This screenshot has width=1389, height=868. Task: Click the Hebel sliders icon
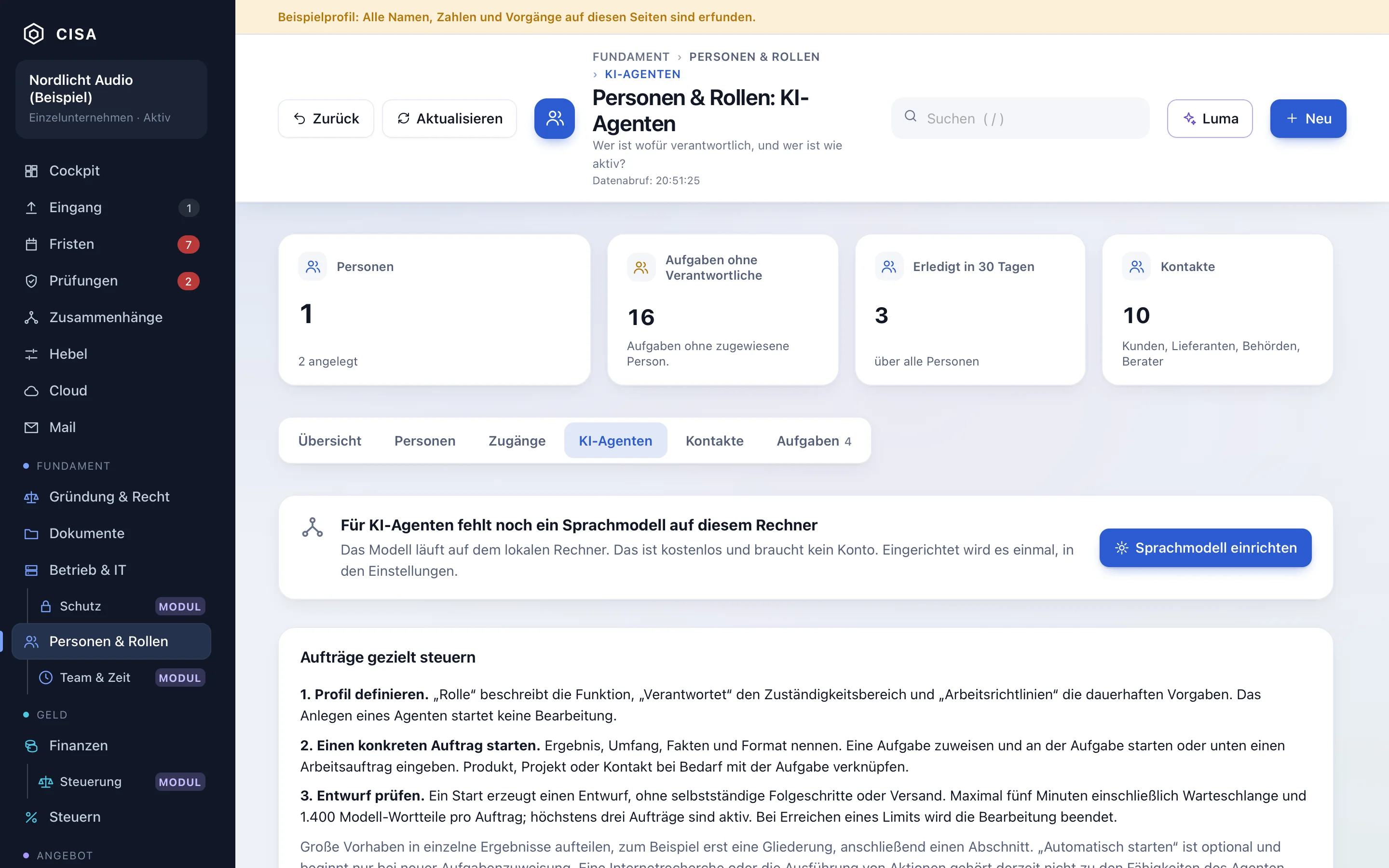tap(31, 354)
